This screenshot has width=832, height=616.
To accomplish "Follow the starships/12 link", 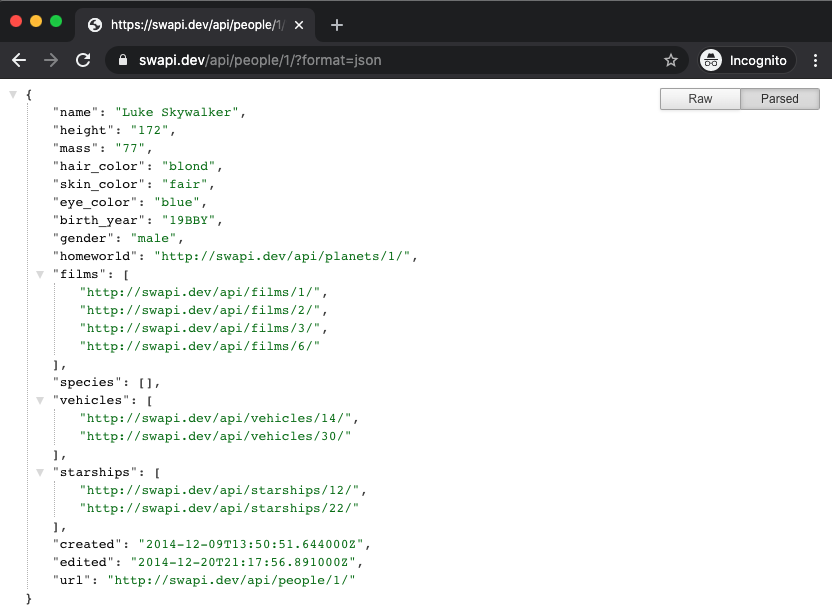I will point(223,490).
